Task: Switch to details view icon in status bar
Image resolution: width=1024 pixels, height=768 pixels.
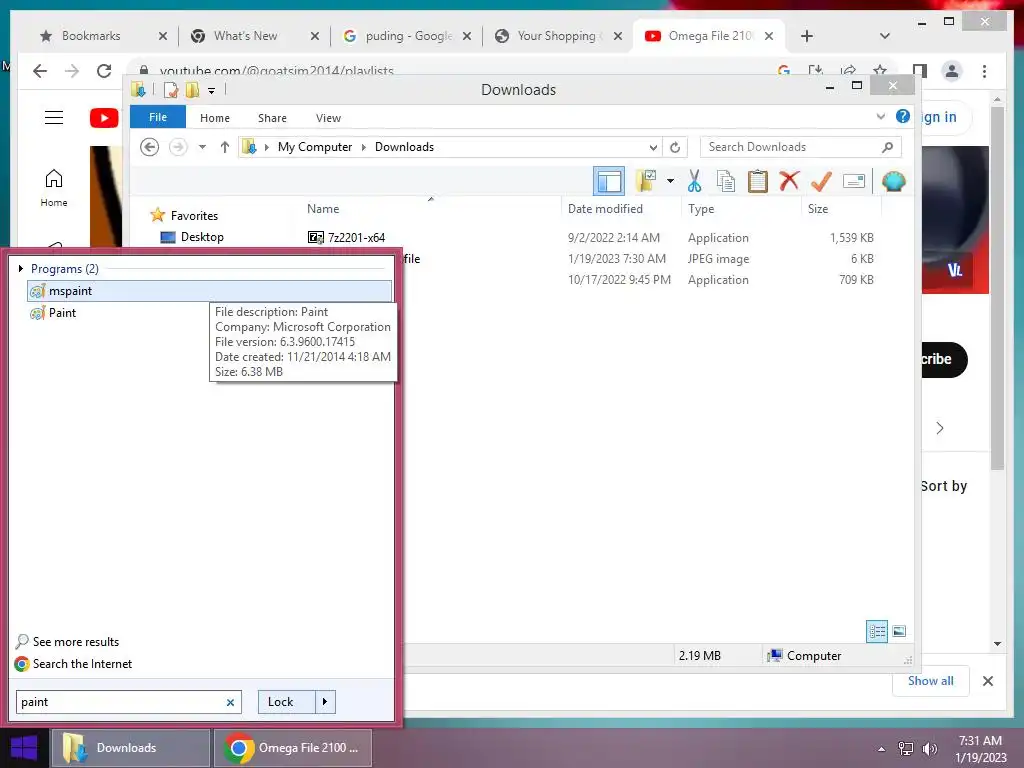Action: pos(877,631)
